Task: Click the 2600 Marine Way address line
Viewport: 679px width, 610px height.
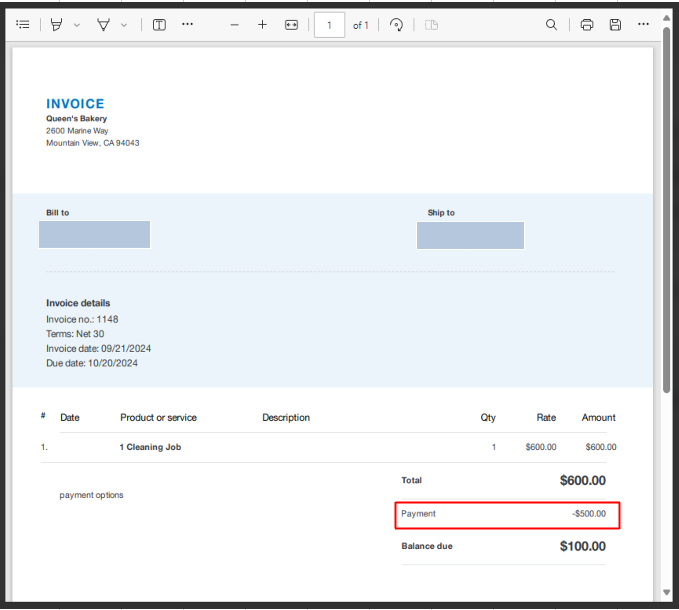Action: click(77, 131)
